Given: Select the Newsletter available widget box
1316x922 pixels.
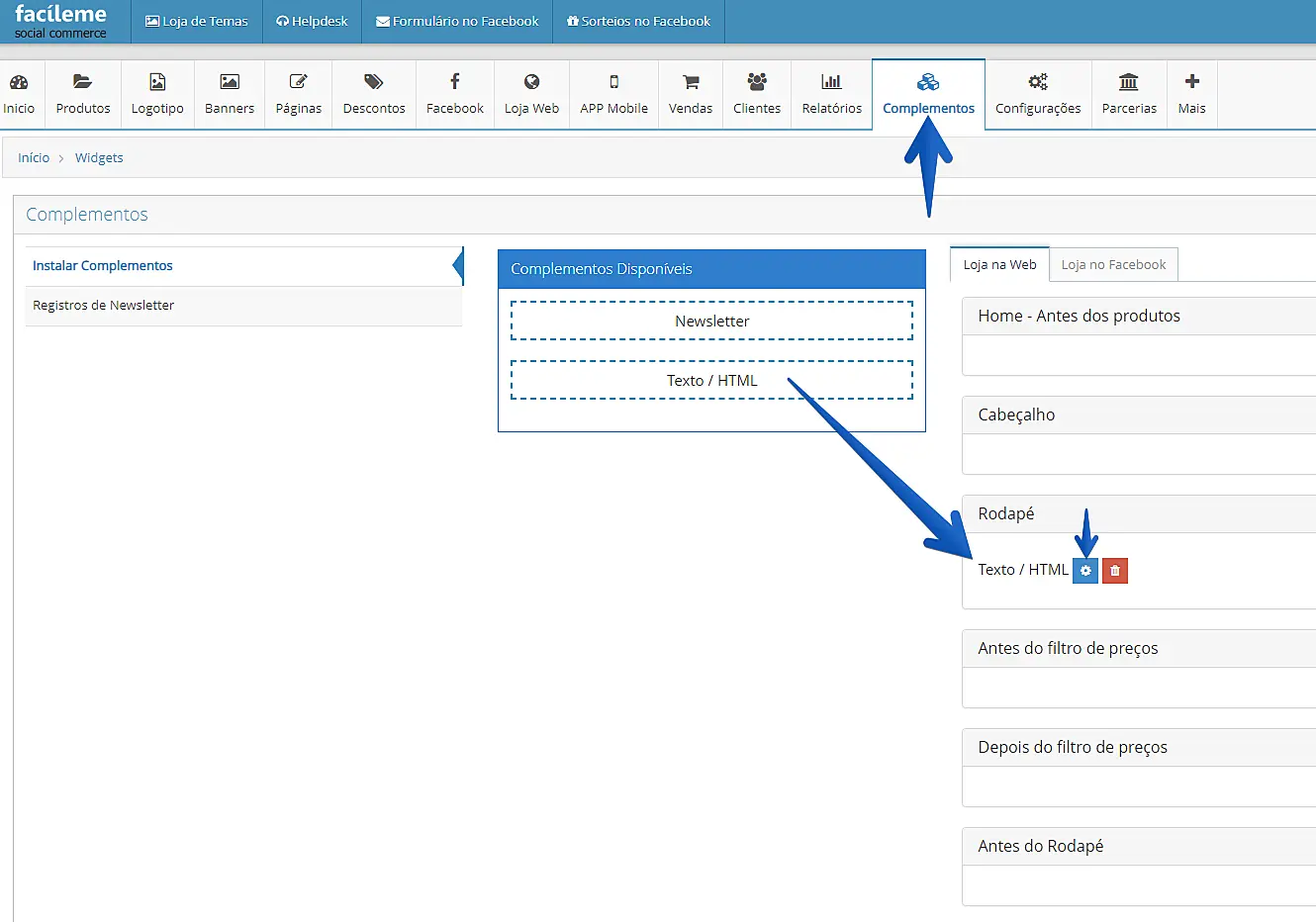Looking at the screenshot, I should click(x=711, y=322).
